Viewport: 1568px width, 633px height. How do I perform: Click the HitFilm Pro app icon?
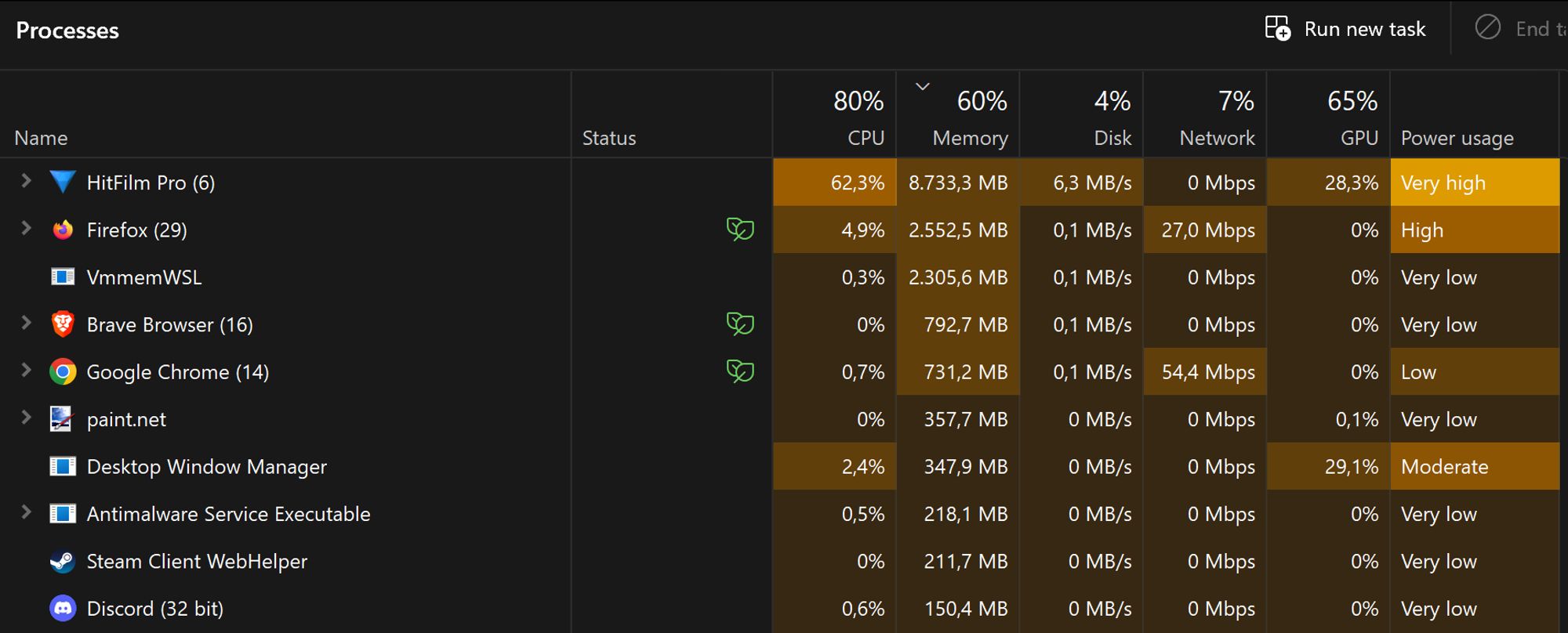pos(63,183)
